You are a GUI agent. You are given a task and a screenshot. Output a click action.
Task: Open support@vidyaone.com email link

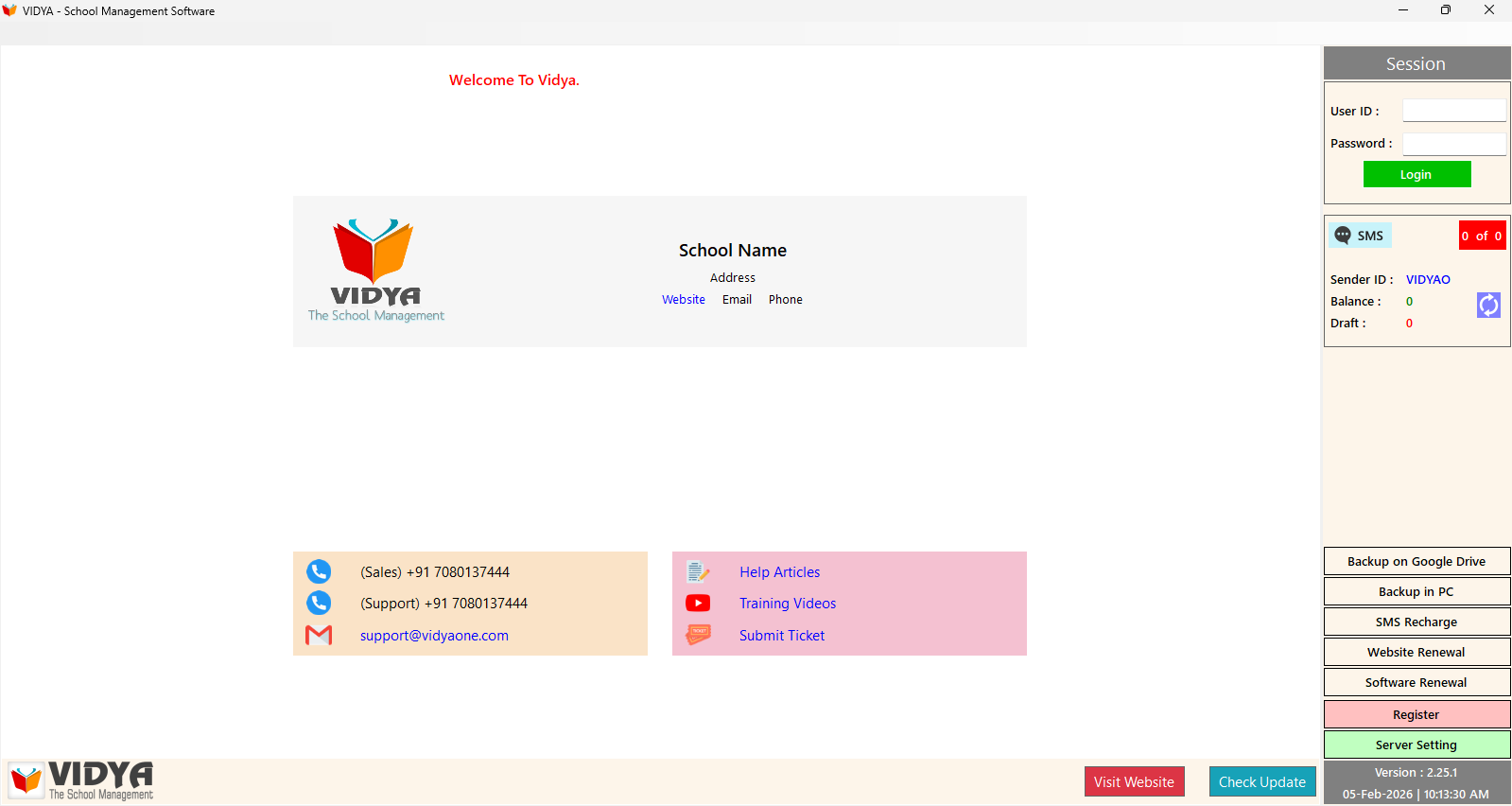click(434, 636)
